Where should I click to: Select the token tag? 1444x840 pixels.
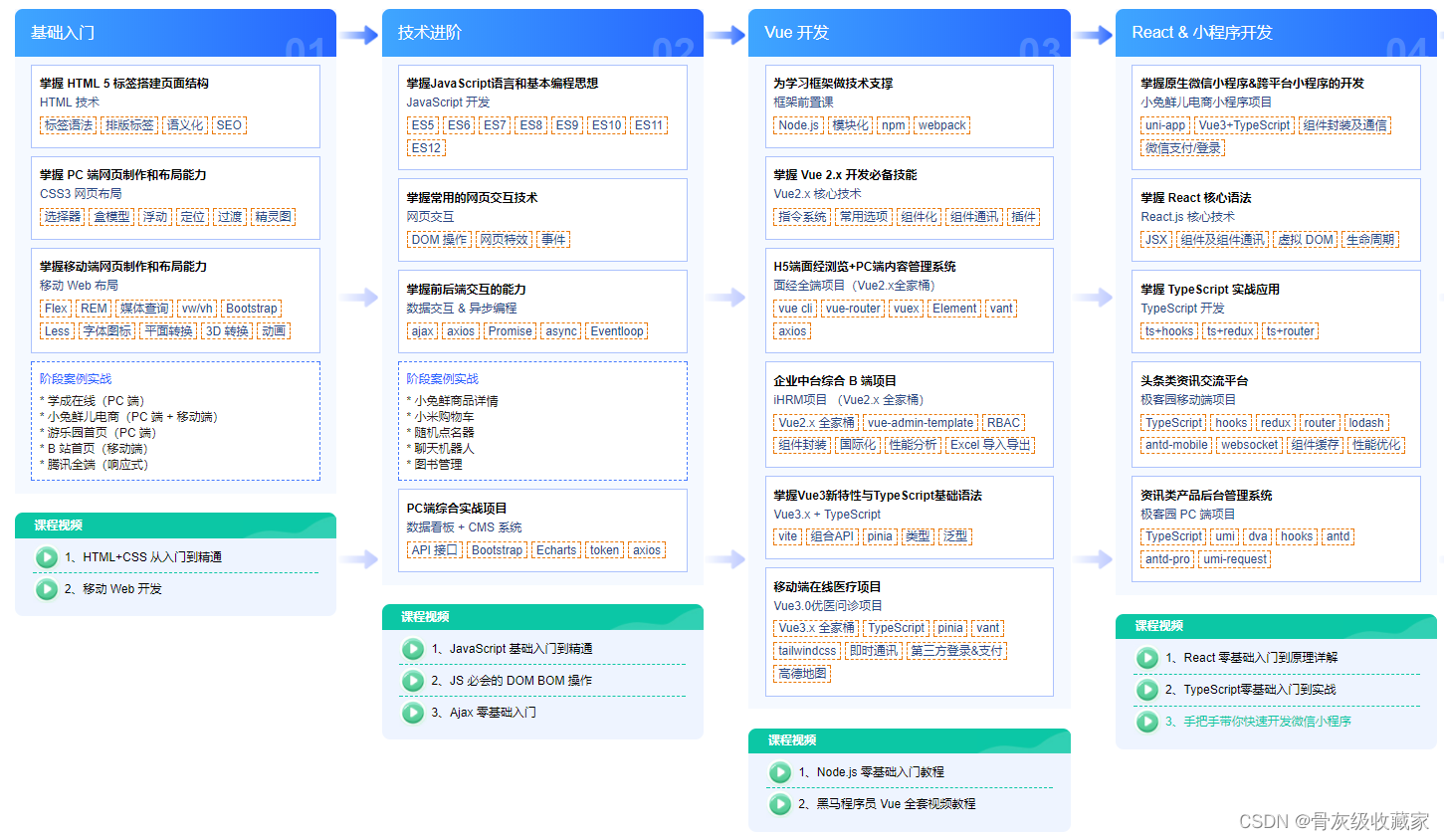pos(604,550)
